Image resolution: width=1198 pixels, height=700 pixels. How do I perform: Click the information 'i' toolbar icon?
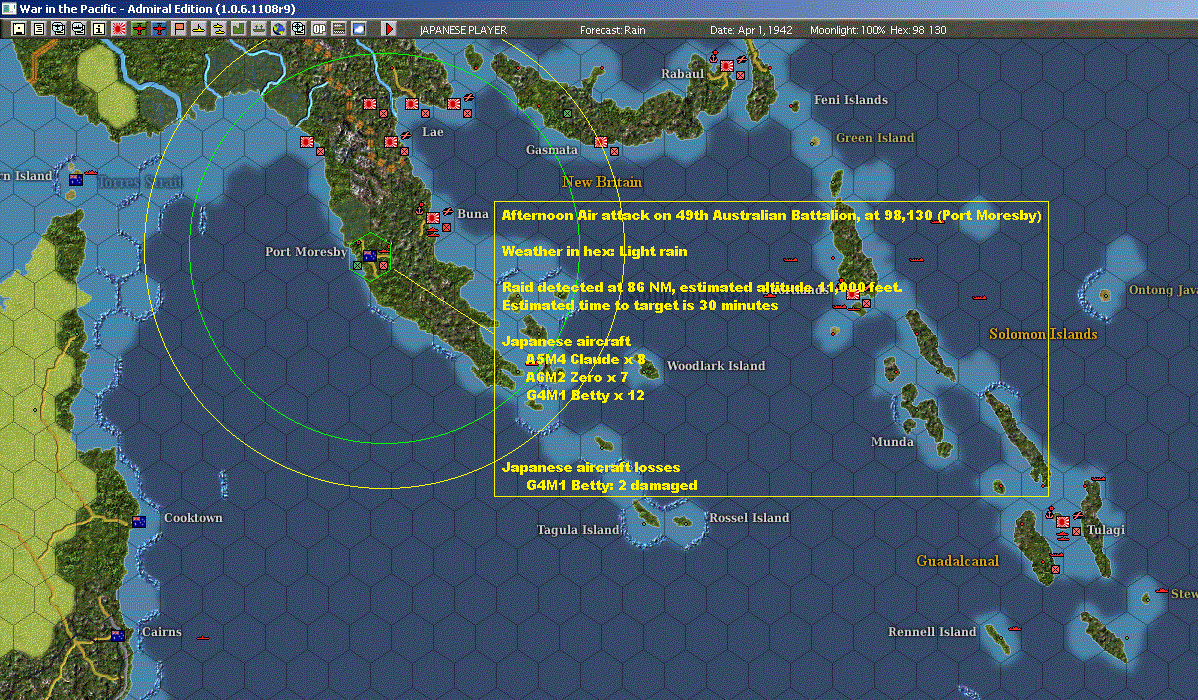point(99,29)
